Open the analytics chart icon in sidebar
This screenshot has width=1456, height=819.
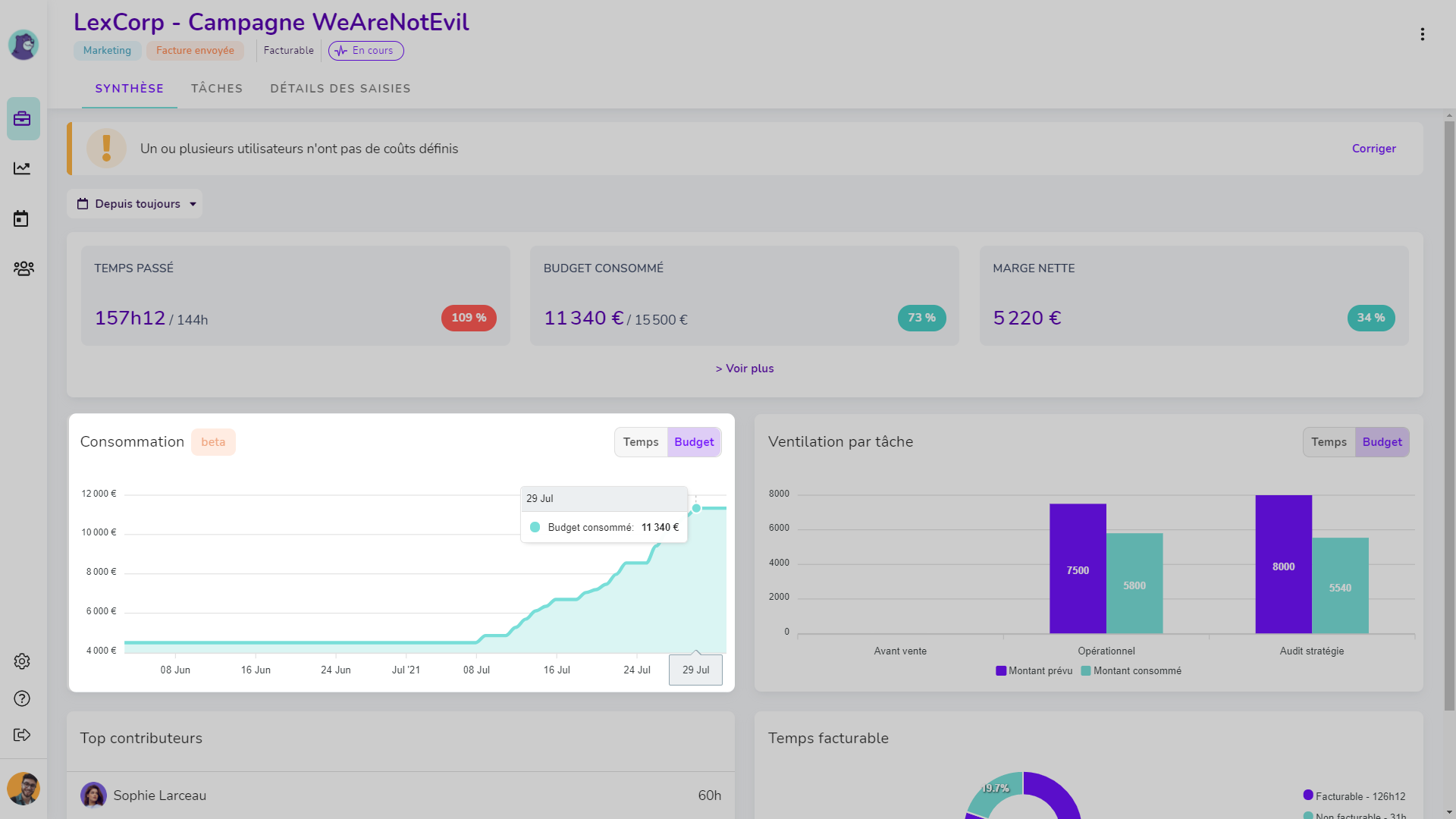22,168
